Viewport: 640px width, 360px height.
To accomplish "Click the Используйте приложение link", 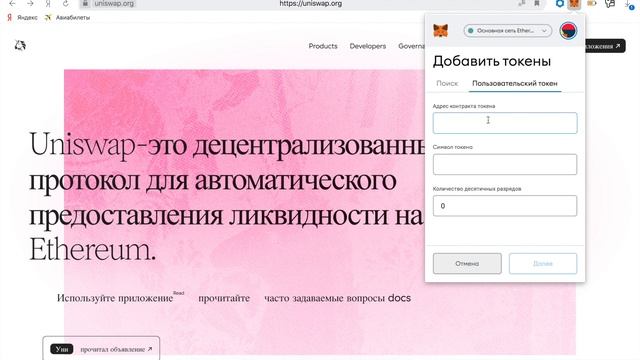I will pos(115,298).
